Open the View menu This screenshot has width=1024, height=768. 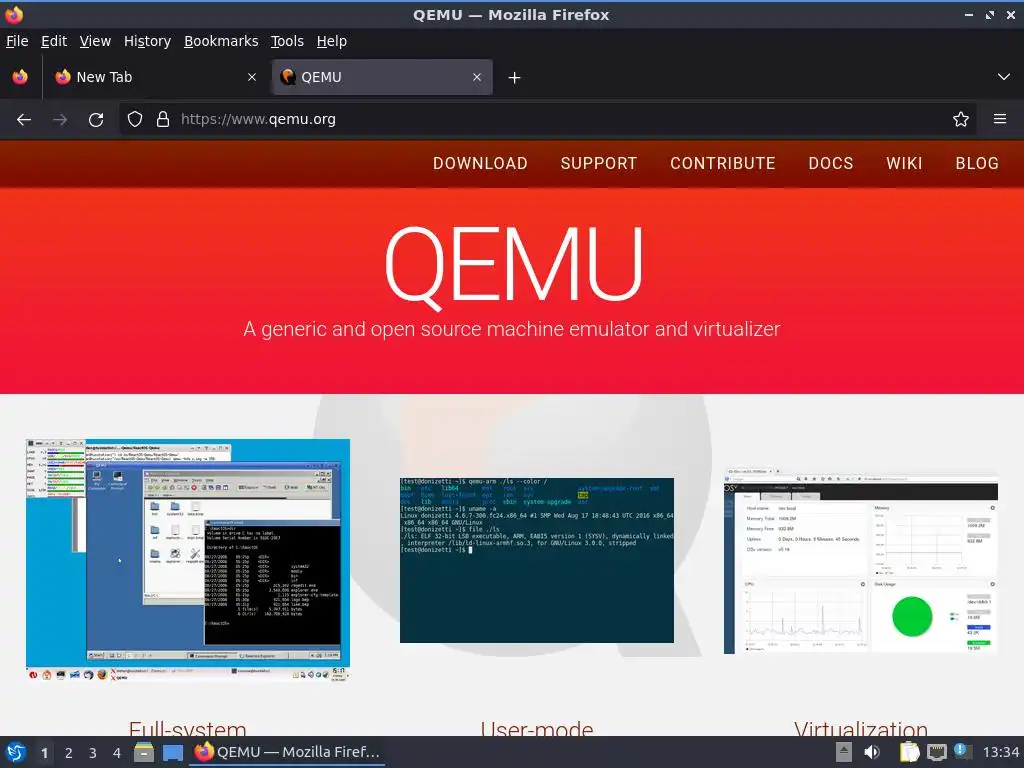pyautogui.click(x=95, y=41)
